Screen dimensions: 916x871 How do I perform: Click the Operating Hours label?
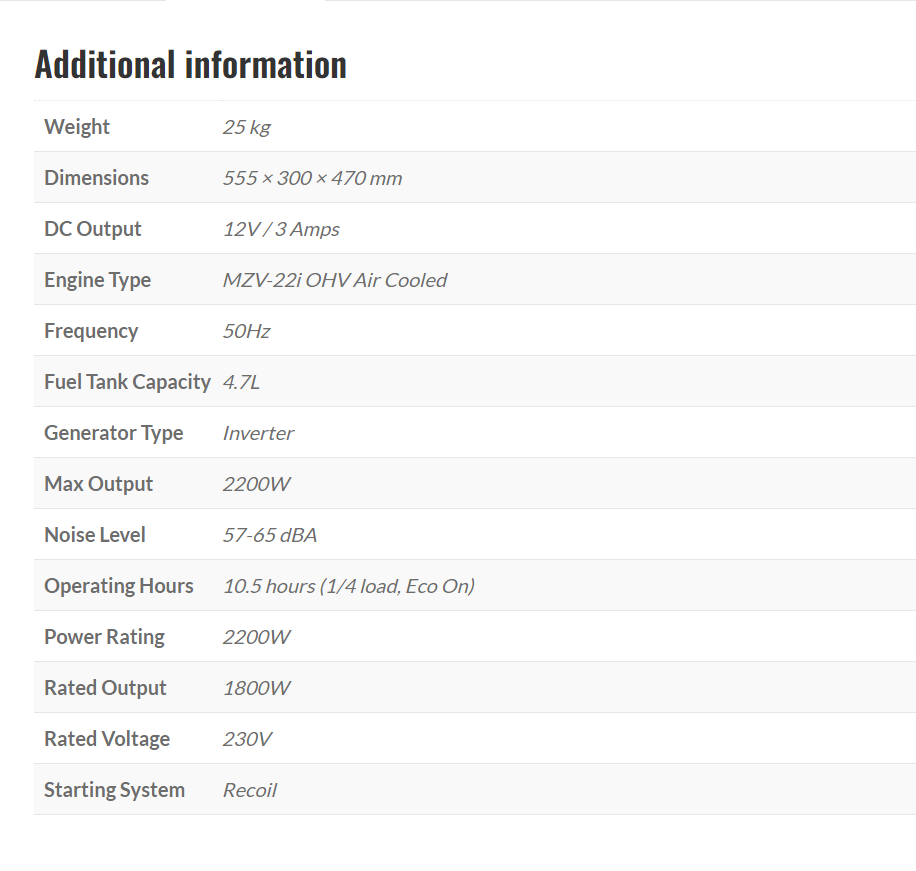(x=119, y=586)
